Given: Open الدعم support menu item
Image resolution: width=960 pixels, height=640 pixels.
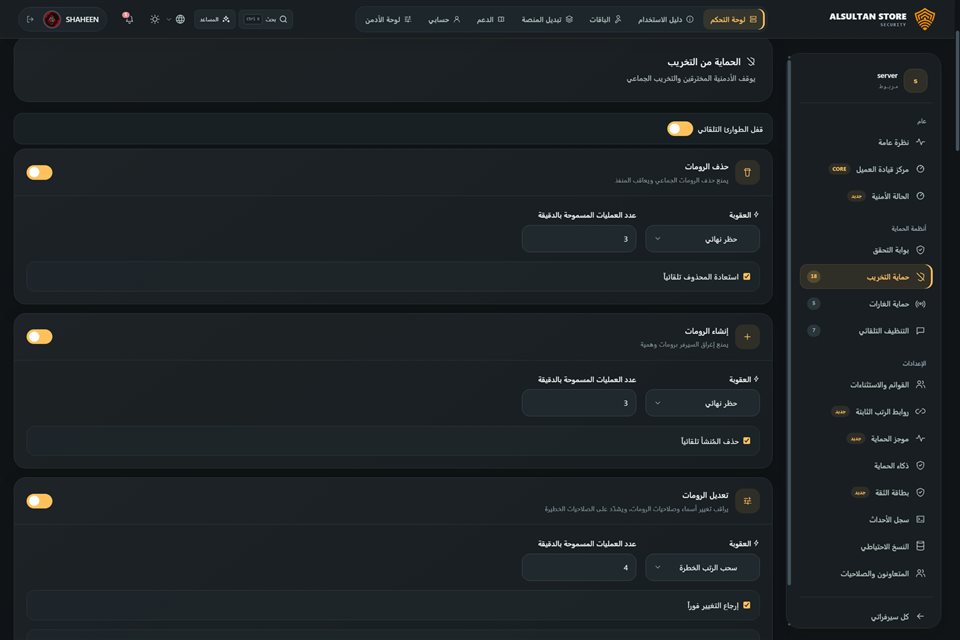Looking at the screenshot, I should (x=490, y=20).
